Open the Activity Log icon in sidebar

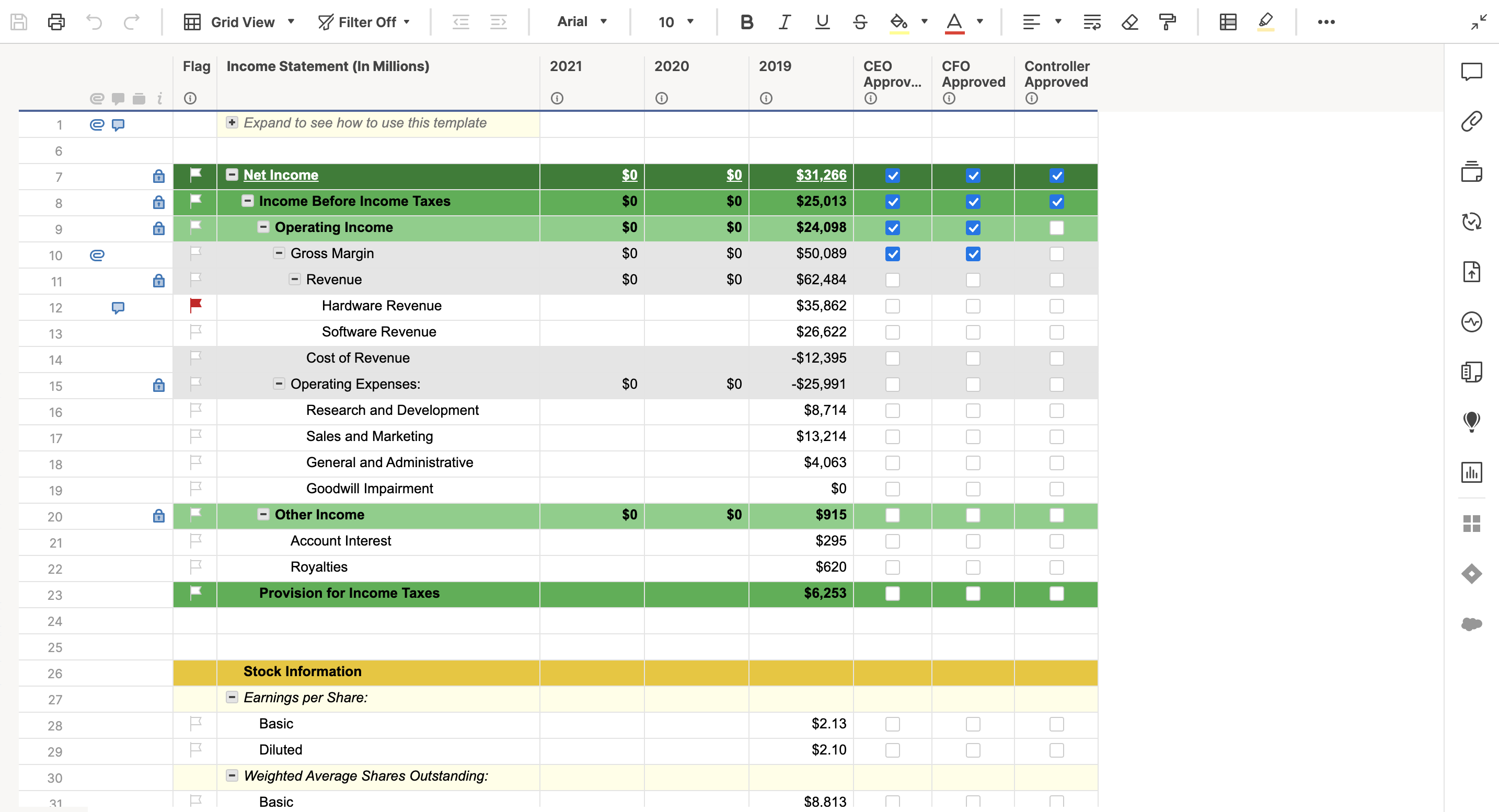click(x=1471, y=322)
